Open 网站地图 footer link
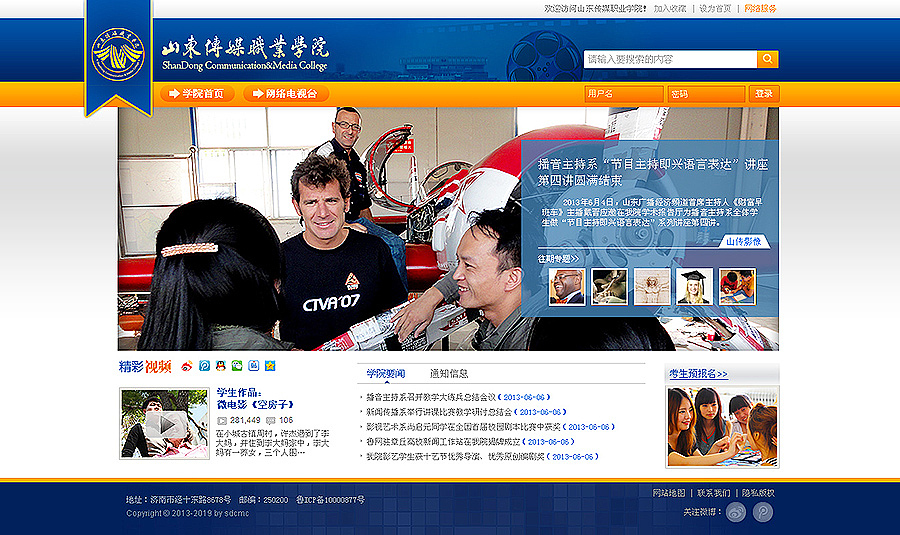The height and width of the screenshot is (535, 900). tap(669, 493)
